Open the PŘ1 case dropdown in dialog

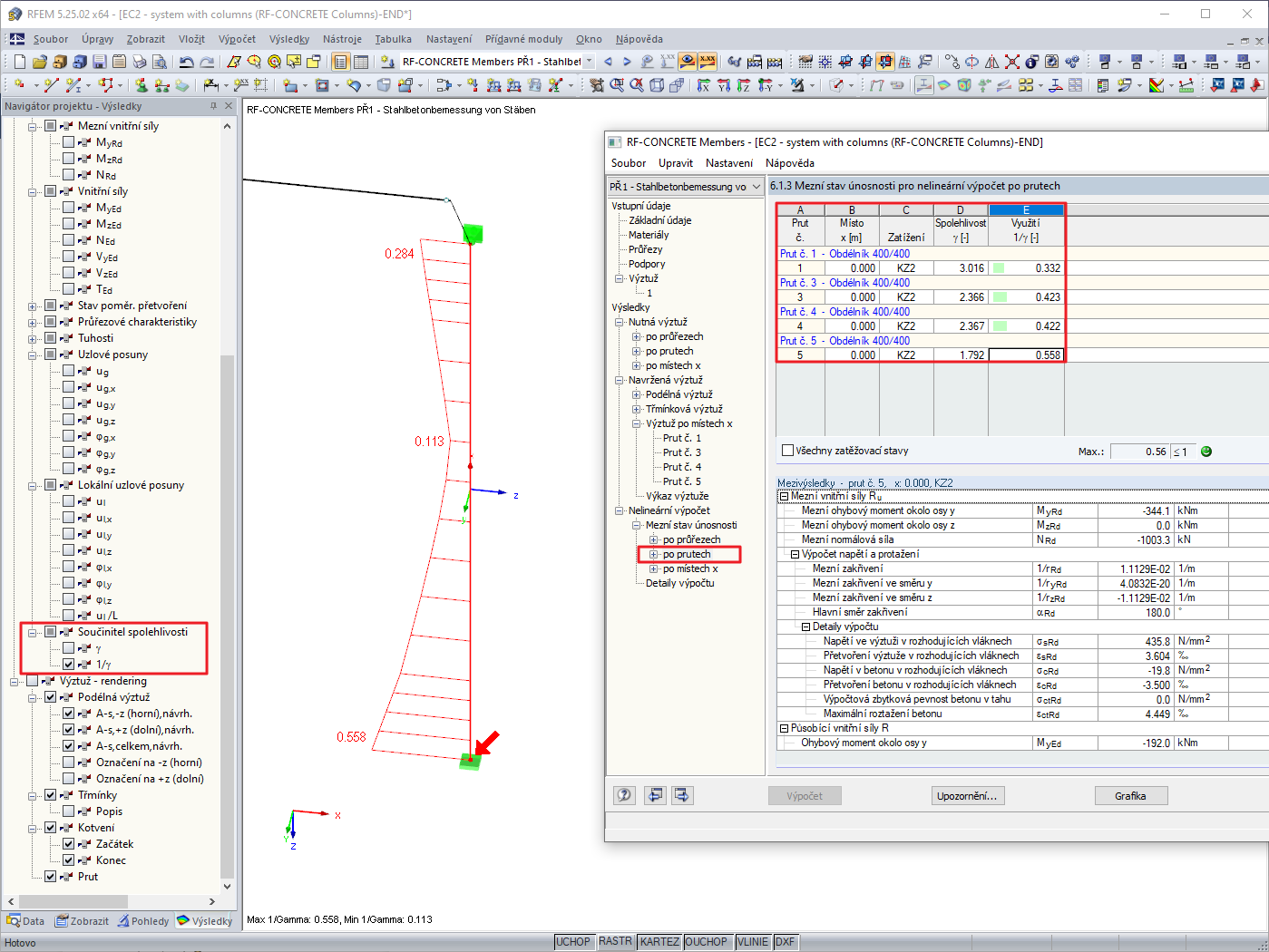[757, 187]
